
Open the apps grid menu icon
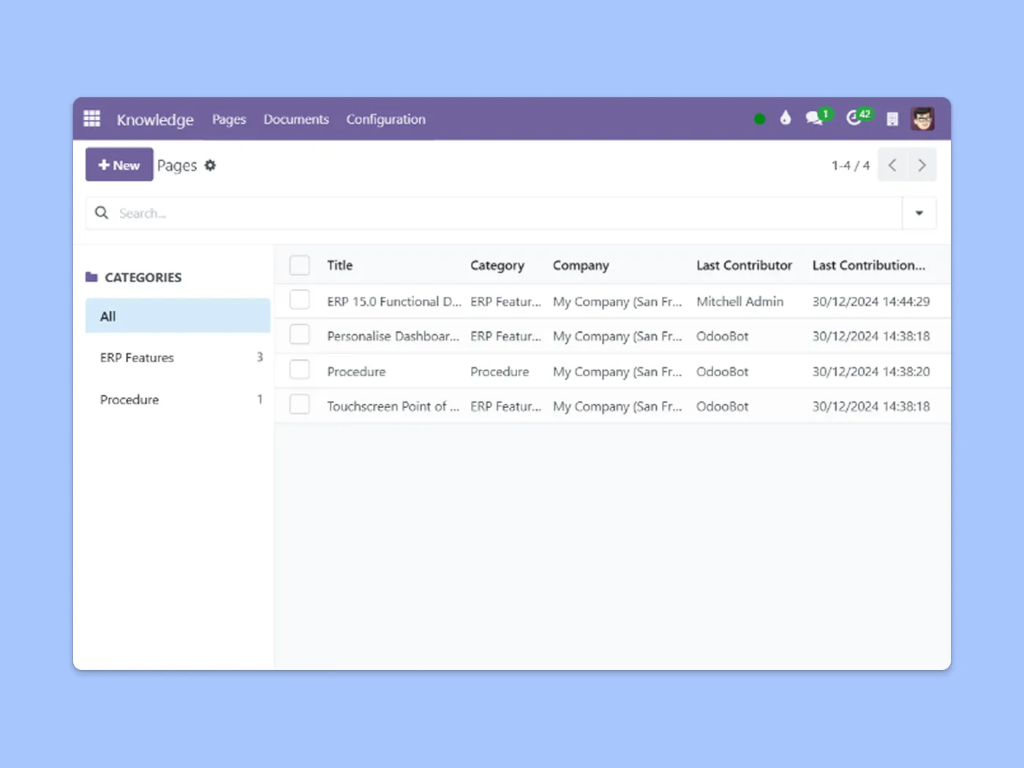92,119
